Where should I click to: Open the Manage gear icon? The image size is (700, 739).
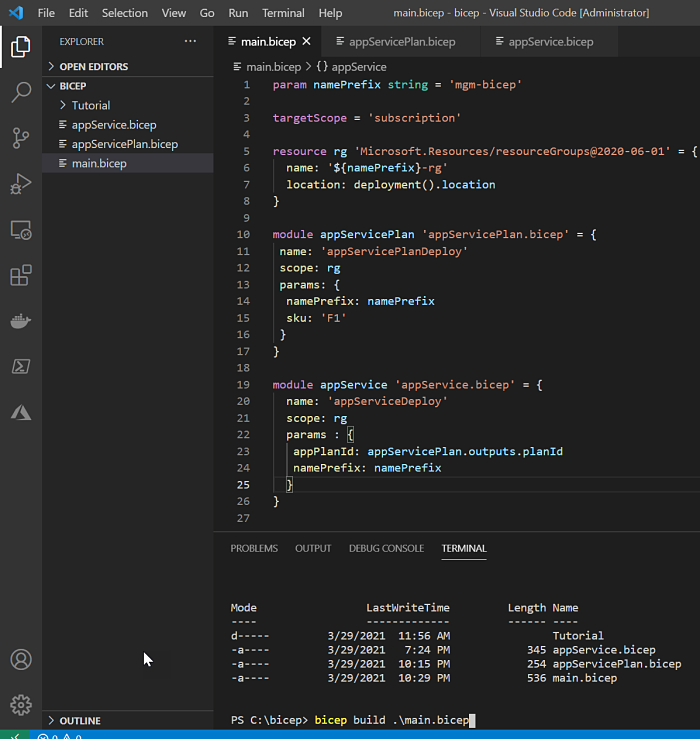(21, 705)
